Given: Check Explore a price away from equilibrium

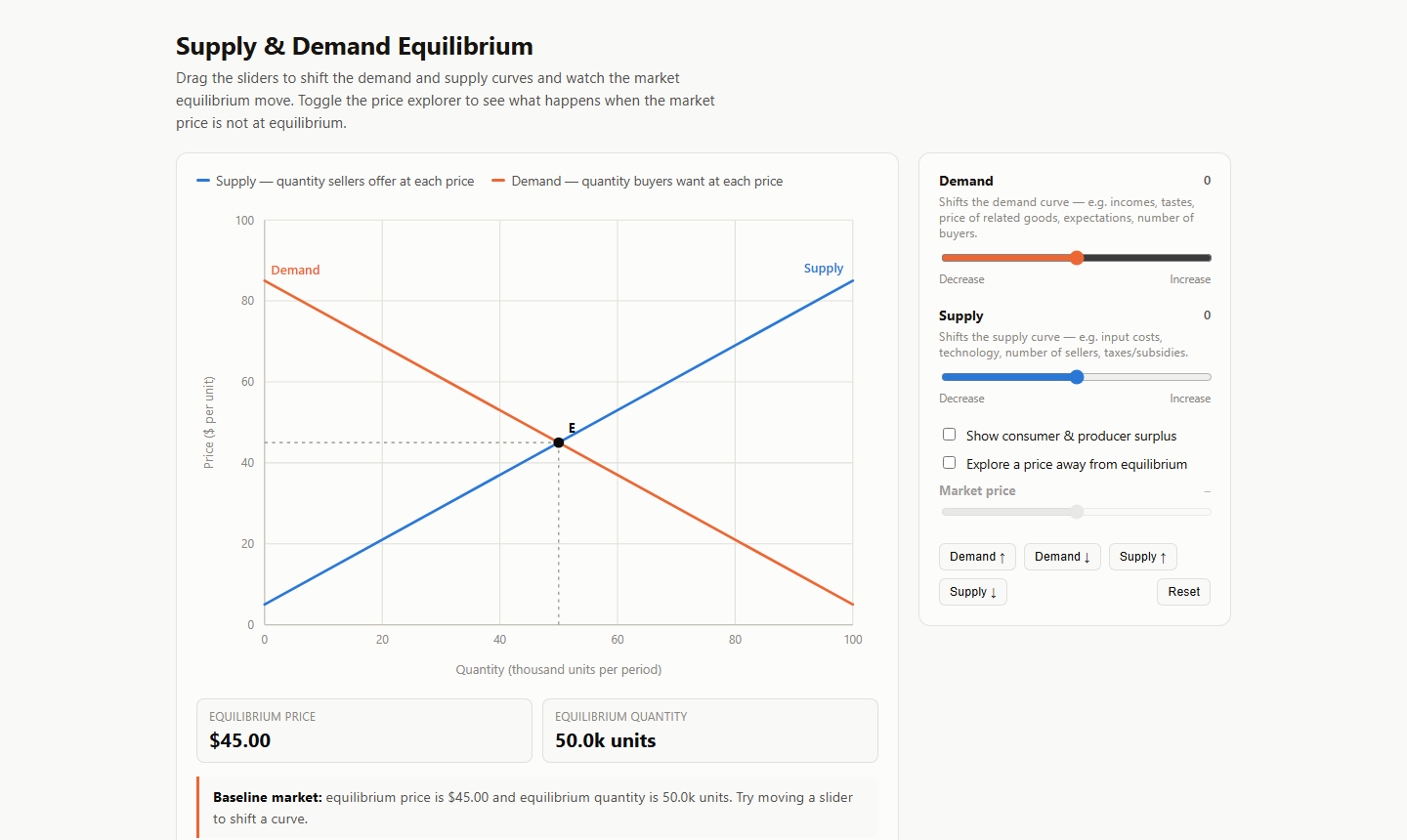Looking at the screenshot, I should pyautogui.click(x=949, y=463).
